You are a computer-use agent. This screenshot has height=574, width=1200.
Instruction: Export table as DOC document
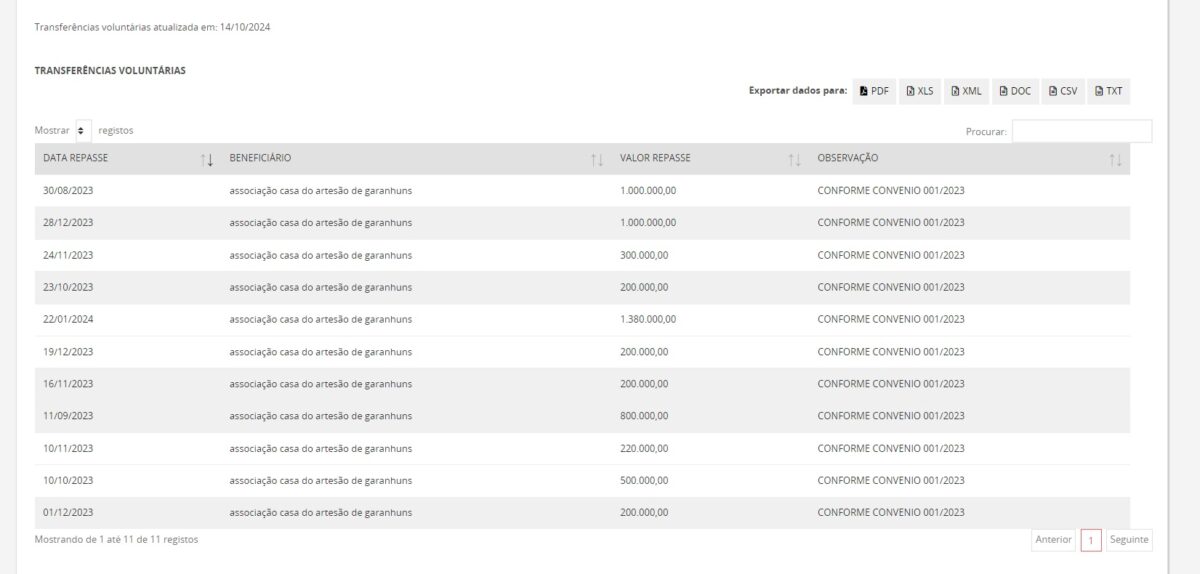point(1015,91)
